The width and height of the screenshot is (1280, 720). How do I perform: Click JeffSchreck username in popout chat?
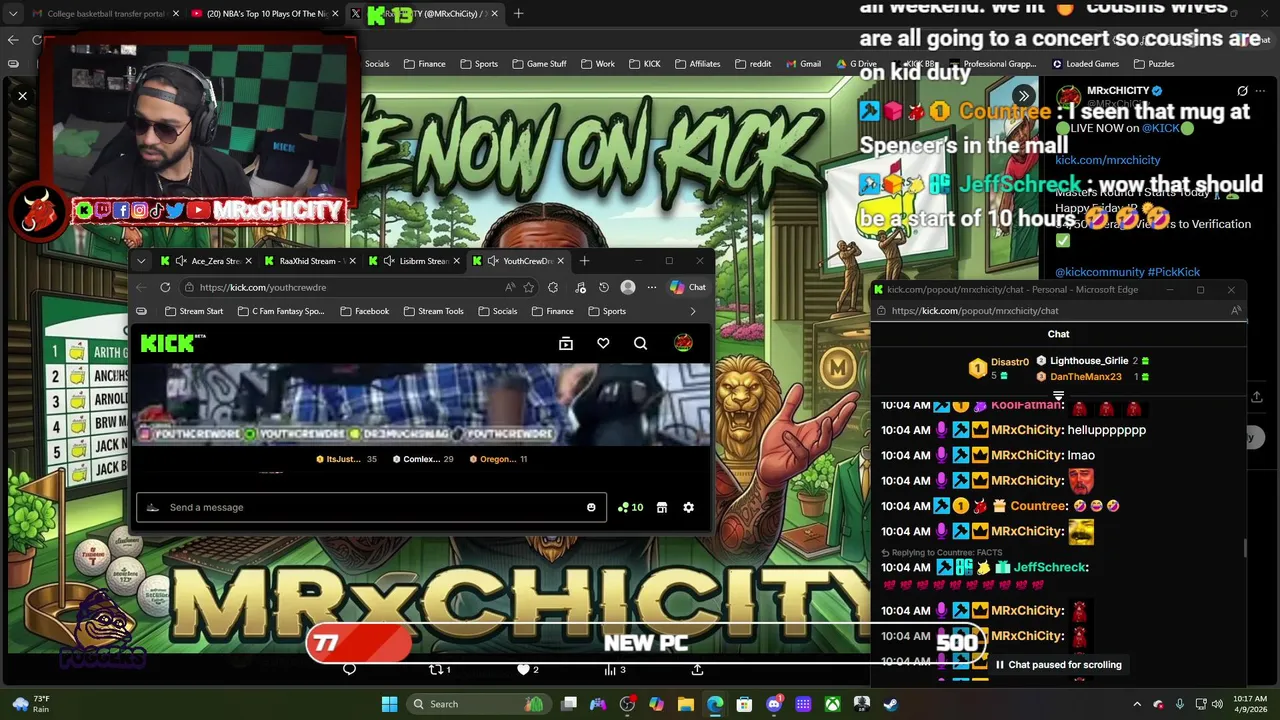point(1050,567)
